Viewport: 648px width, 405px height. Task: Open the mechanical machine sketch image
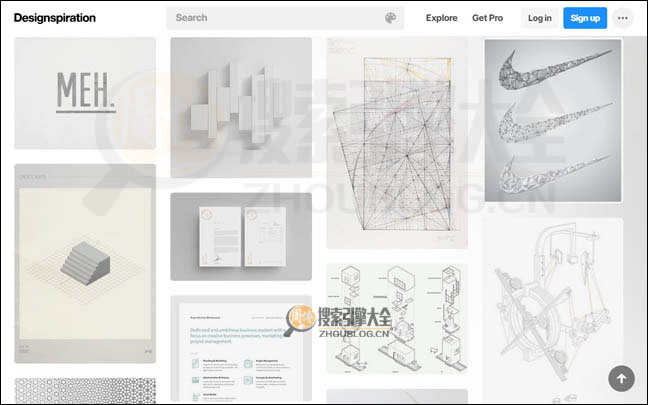click(x=553, y=311)
